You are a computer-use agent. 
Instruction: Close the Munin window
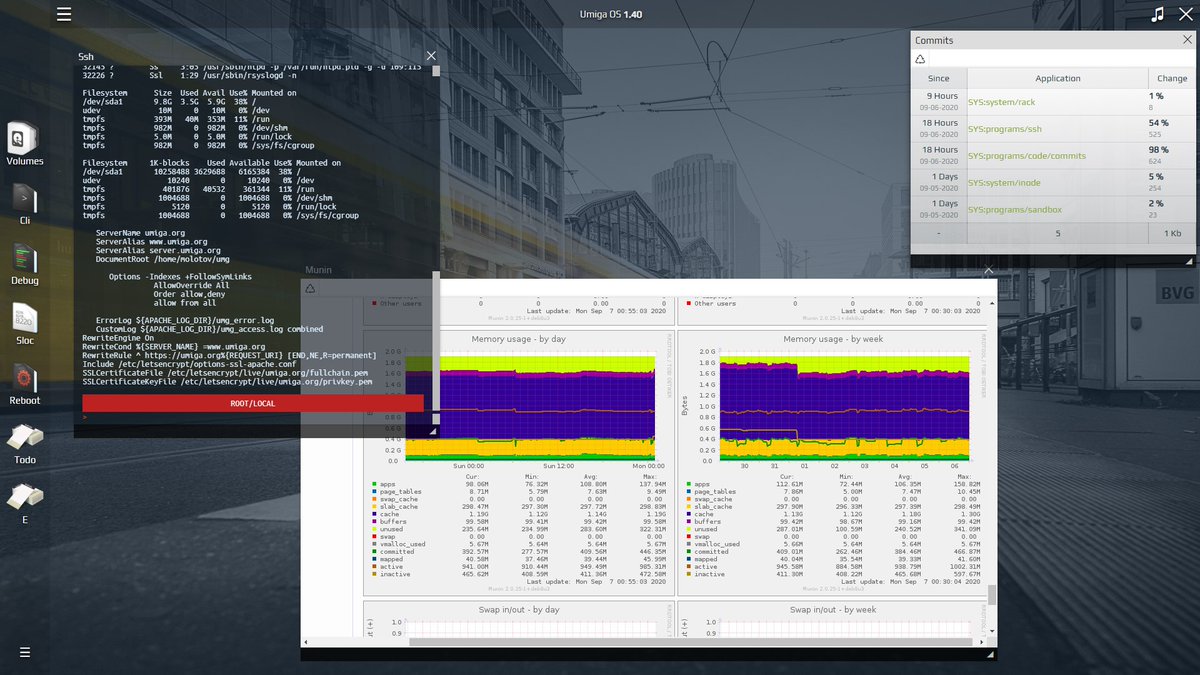click(x=988, y=270)
